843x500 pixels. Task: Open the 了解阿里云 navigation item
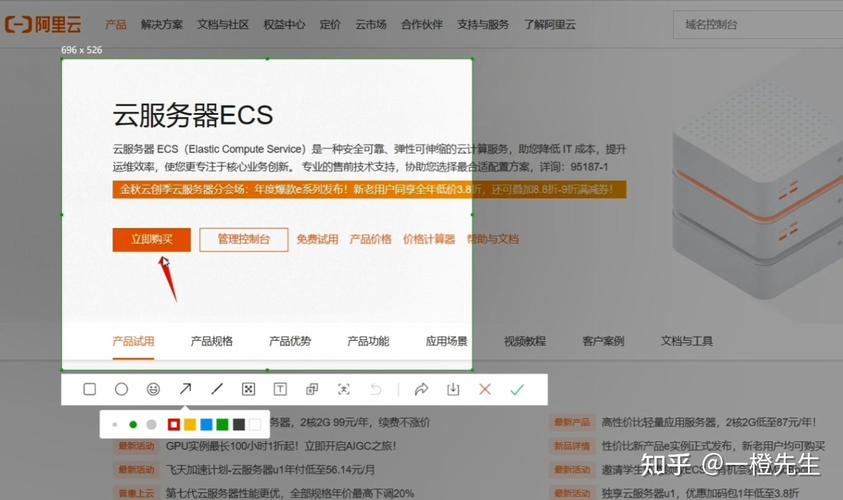click(x=550, y=24)
